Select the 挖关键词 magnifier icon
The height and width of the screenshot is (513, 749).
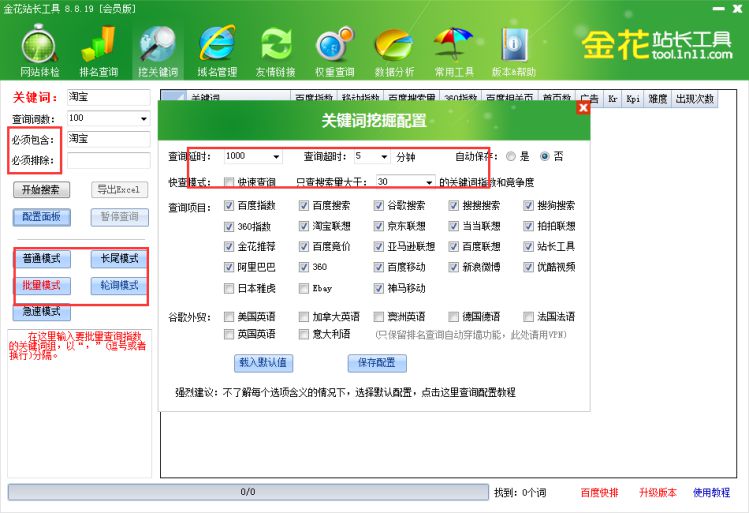click(x=158, y=52)
